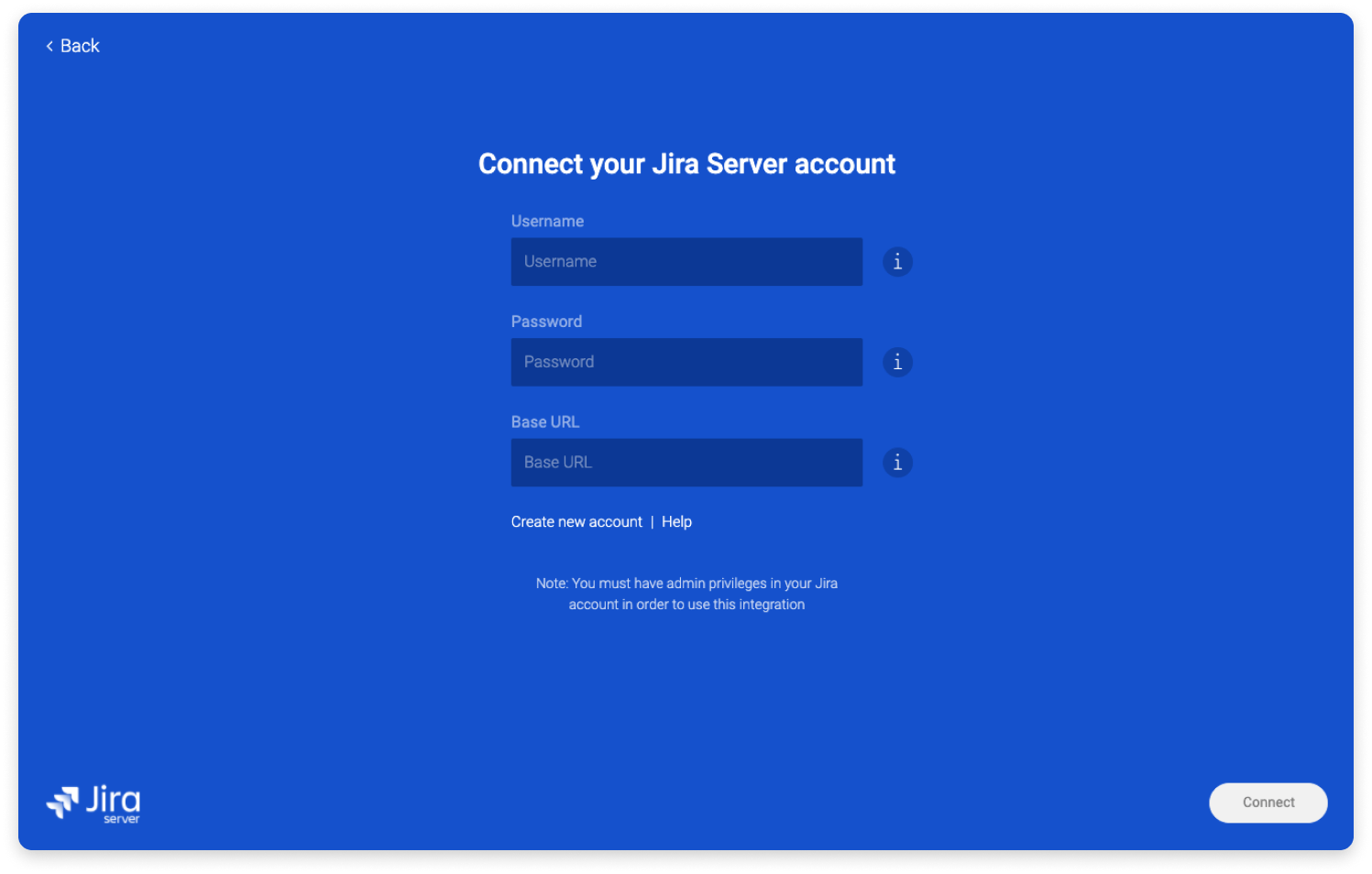This screenshot has width=1372, height=874.
Task: Show info for the Username field
Action: (x=897, y=262)
